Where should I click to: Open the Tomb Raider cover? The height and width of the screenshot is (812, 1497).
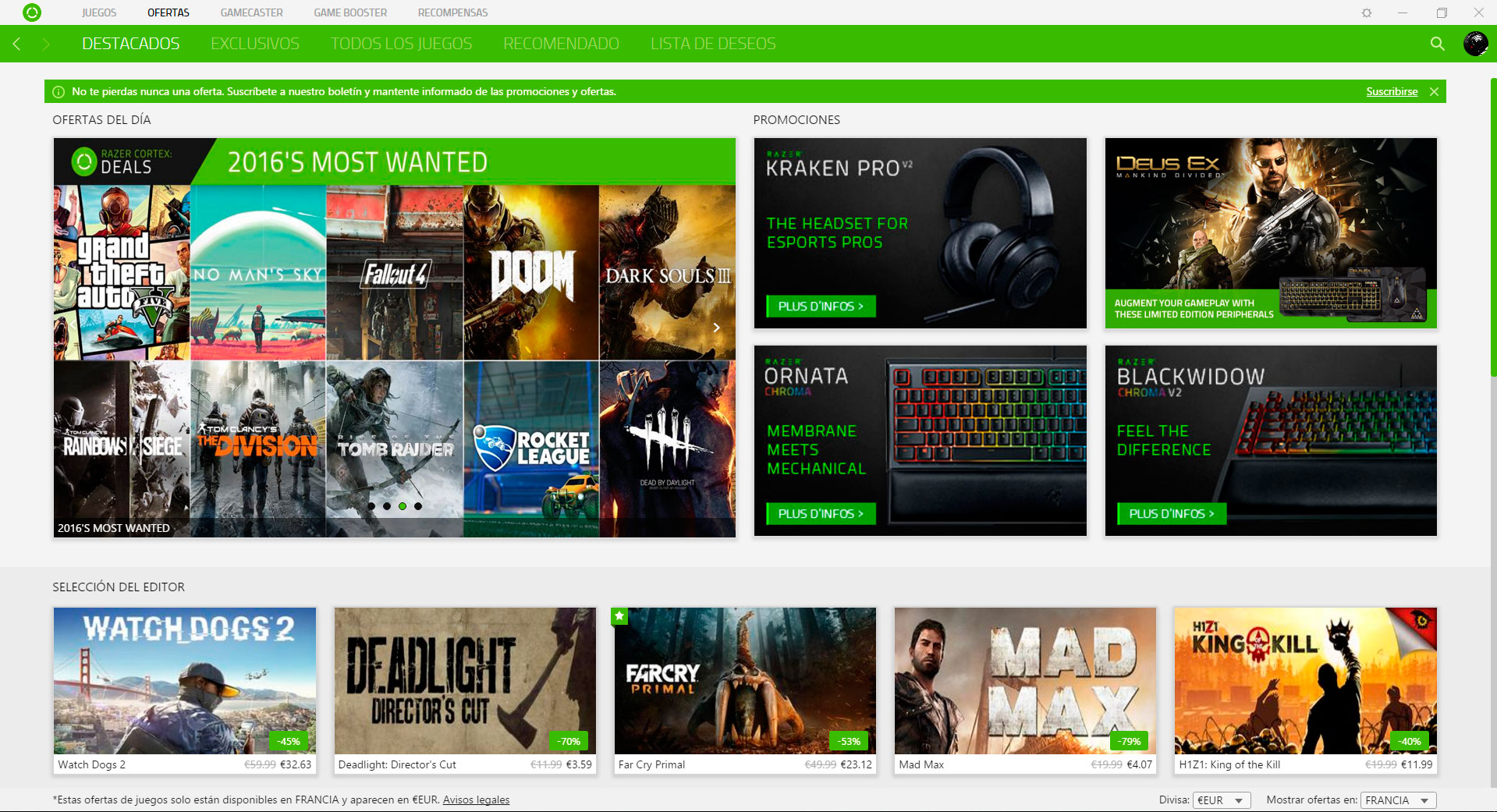pyautogui.click(x=395, y=449)
